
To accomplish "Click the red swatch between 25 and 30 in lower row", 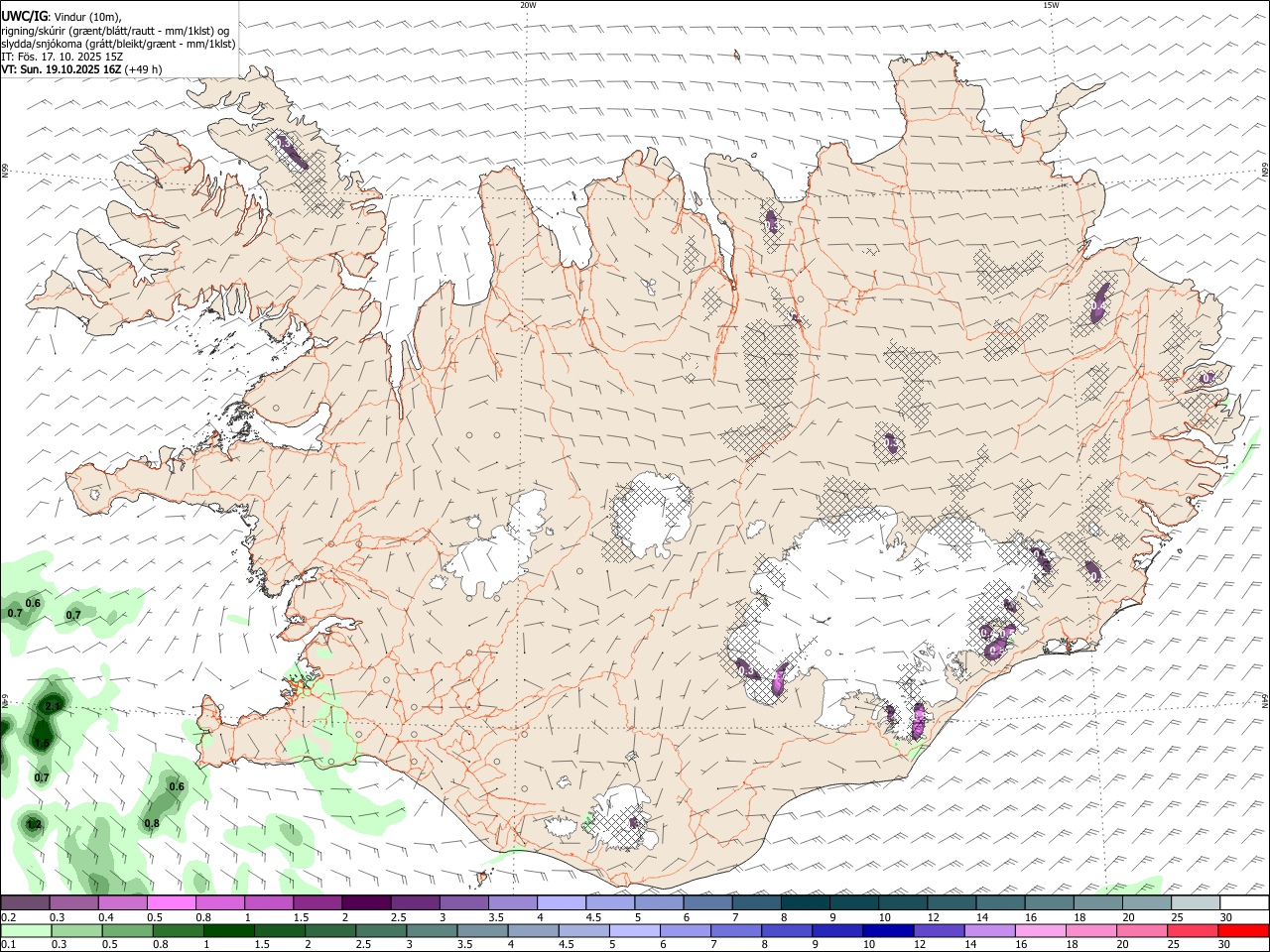I will pos(1193,930).
